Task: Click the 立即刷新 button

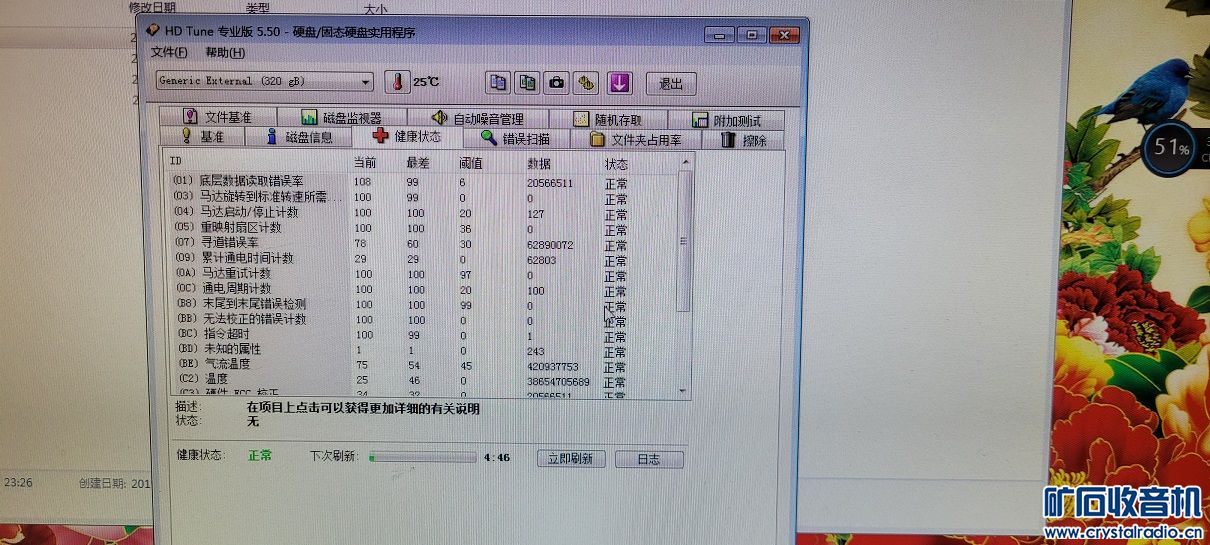Action: 571,458
